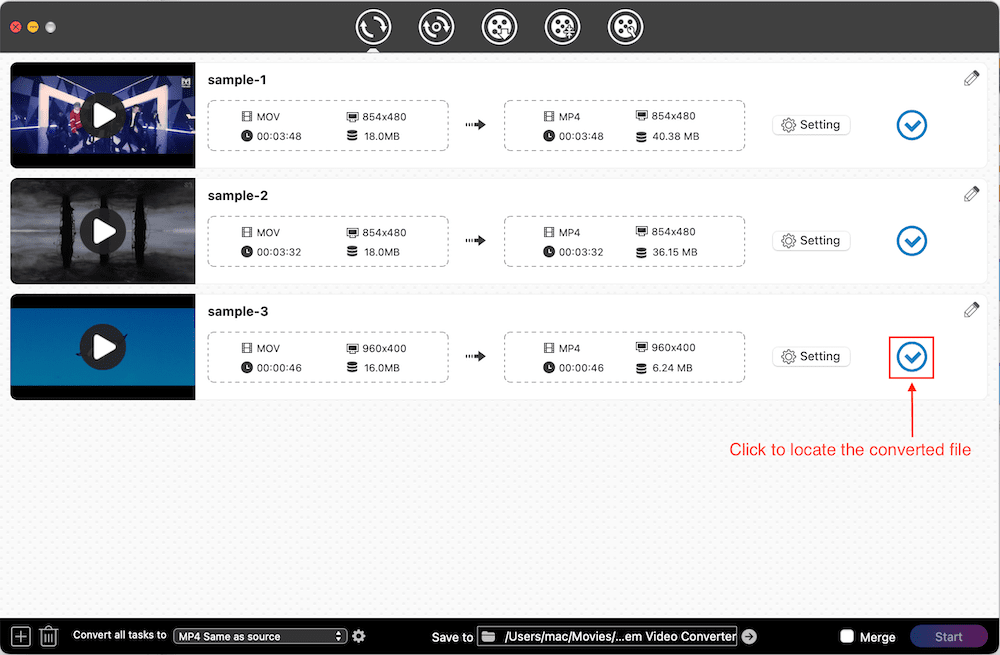Select the sample-3 title text
1000x655 pixels.
pyautogui.click(x=238, y=311)
